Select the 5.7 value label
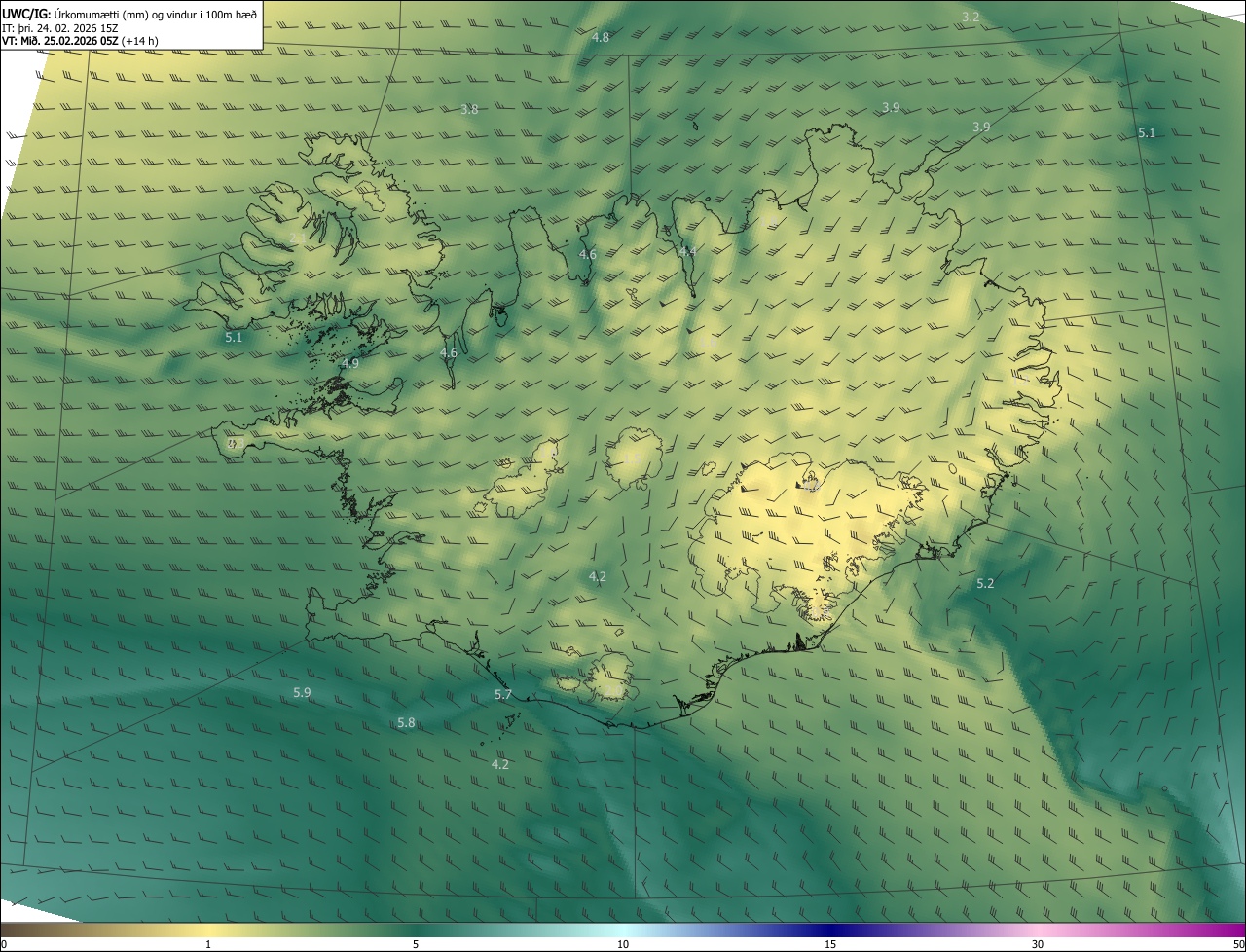The width and height of the screenshot is (1246, 952). tap(503, 694)
